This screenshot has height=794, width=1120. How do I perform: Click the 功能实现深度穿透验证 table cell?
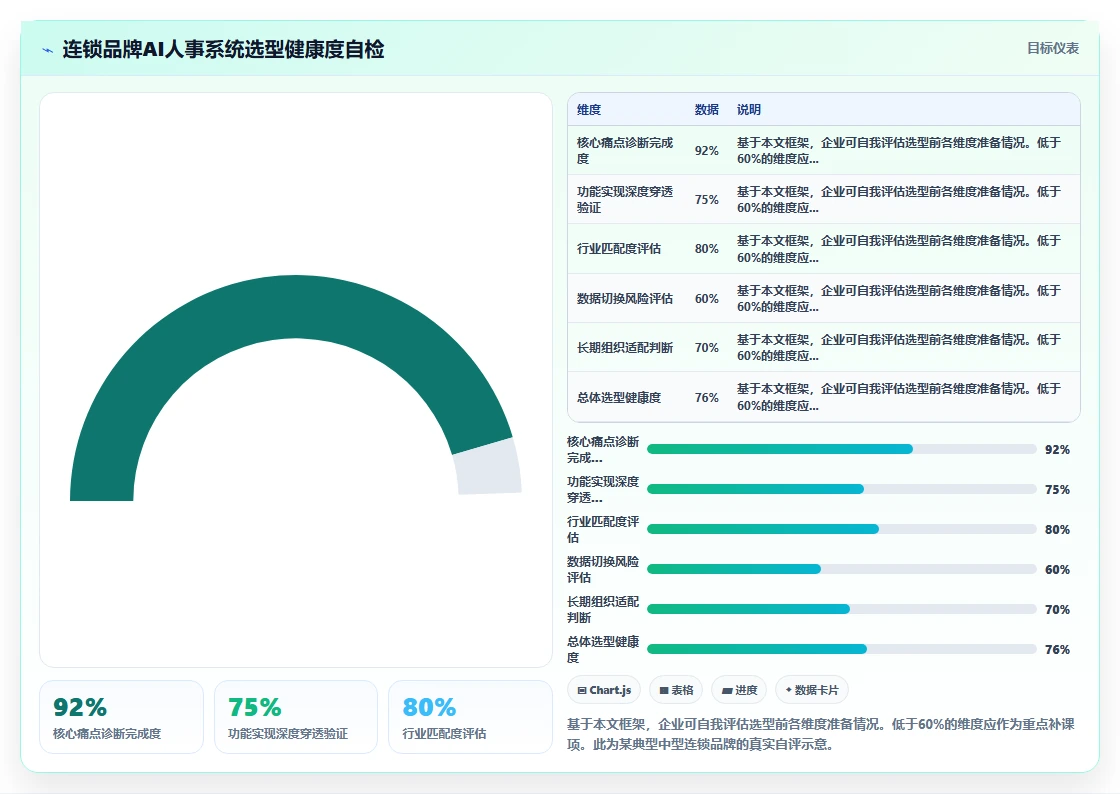625,199
